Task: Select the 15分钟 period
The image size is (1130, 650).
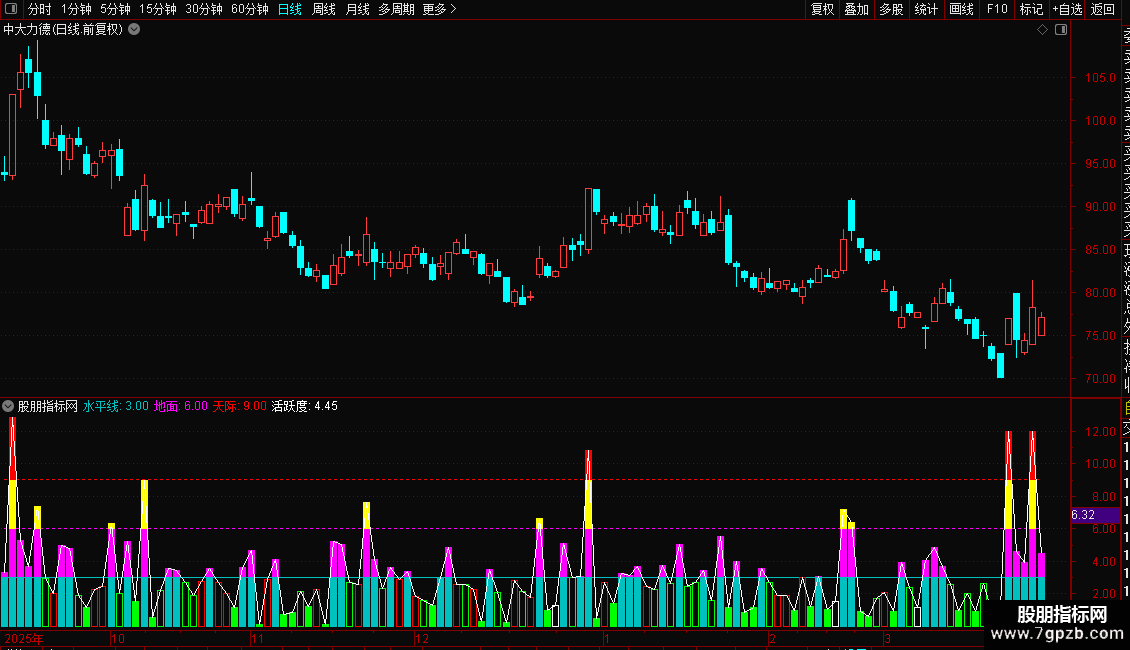Action: [157, 9]
